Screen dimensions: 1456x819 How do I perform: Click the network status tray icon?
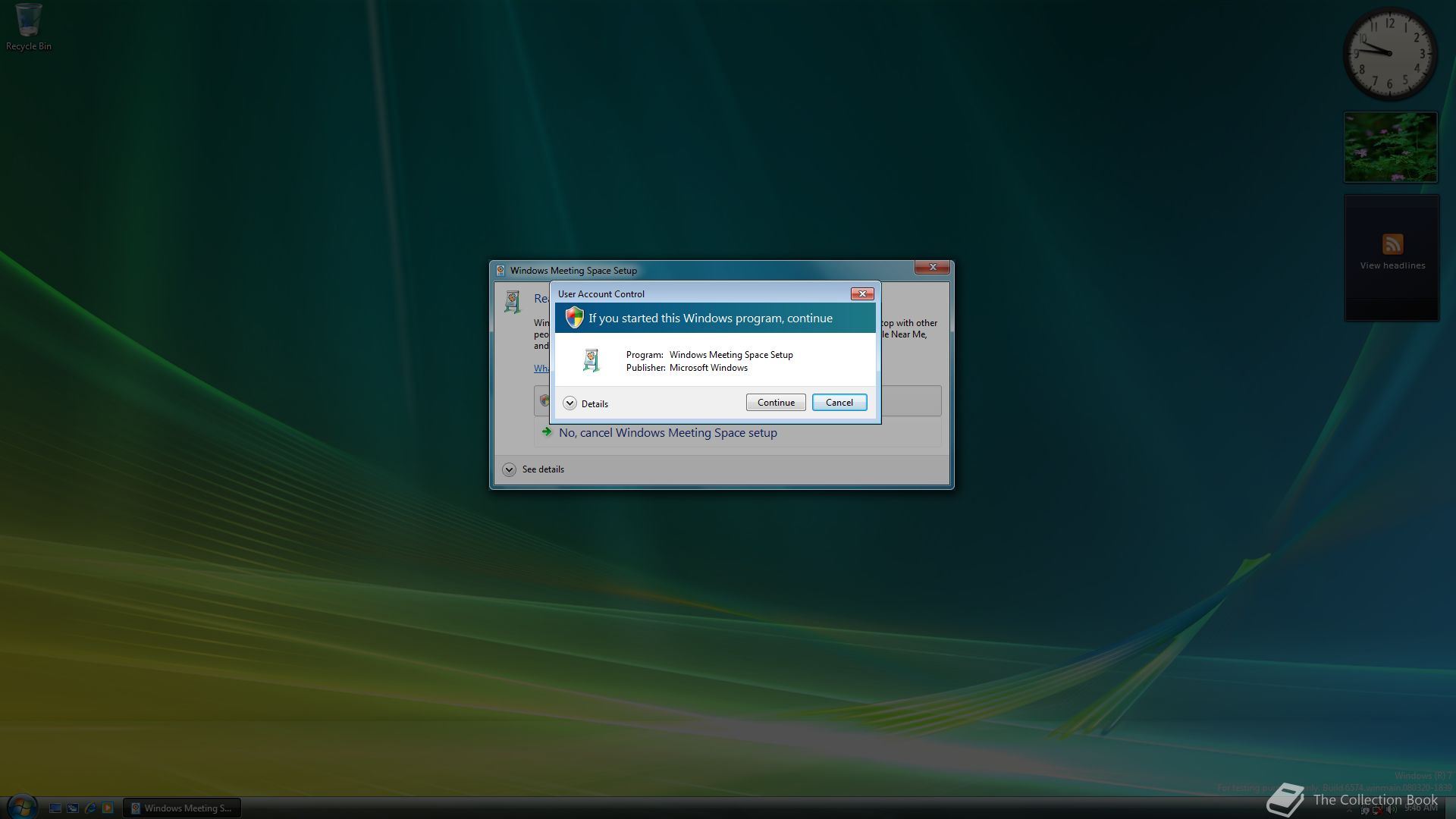click(1377, 809)
